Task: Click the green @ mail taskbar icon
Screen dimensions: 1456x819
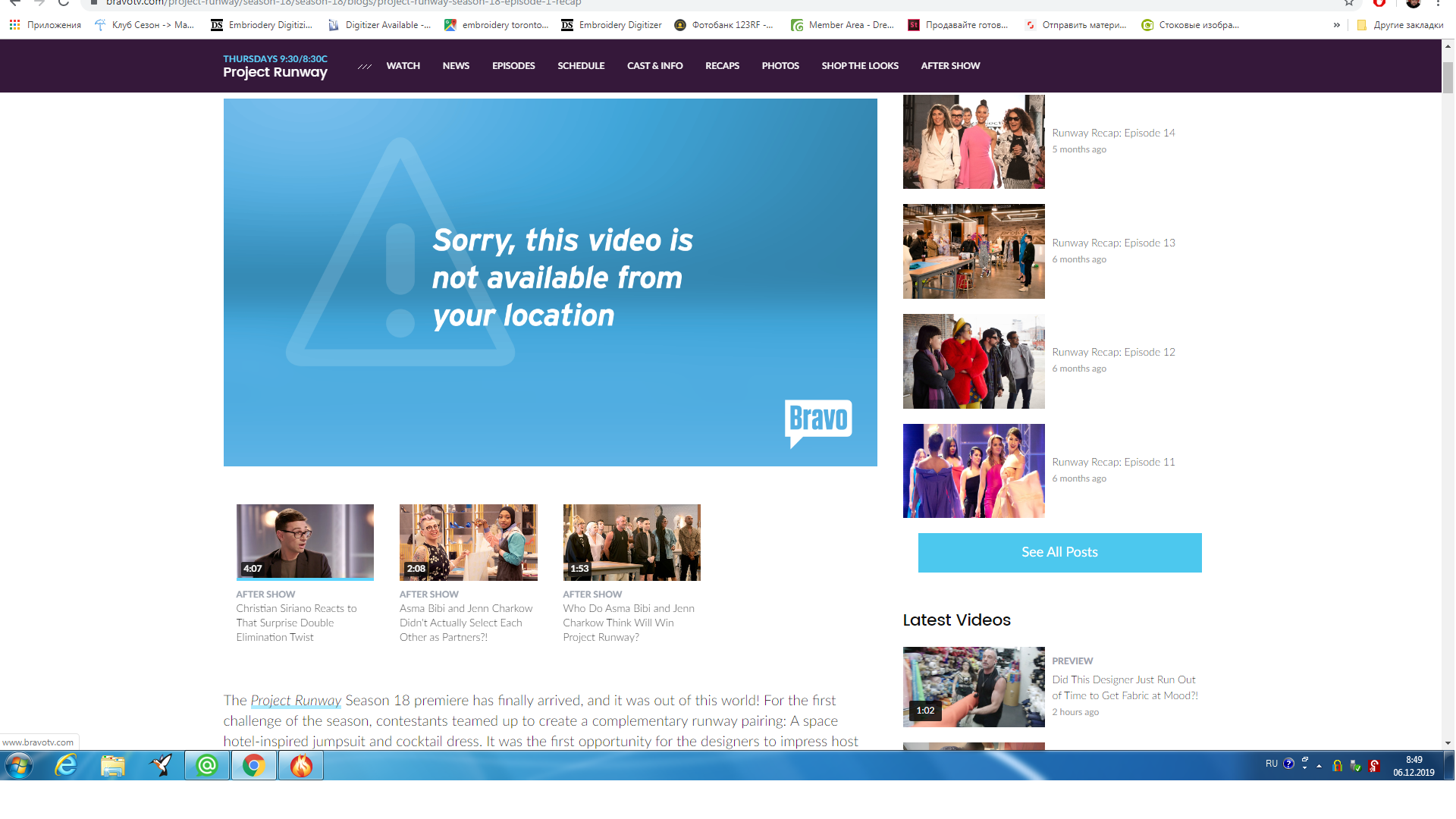Action: 207,766
